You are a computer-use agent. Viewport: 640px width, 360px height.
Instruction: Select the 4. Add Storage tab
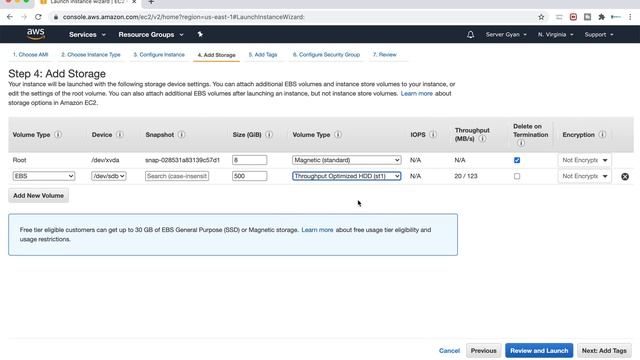tap(216, 55)
